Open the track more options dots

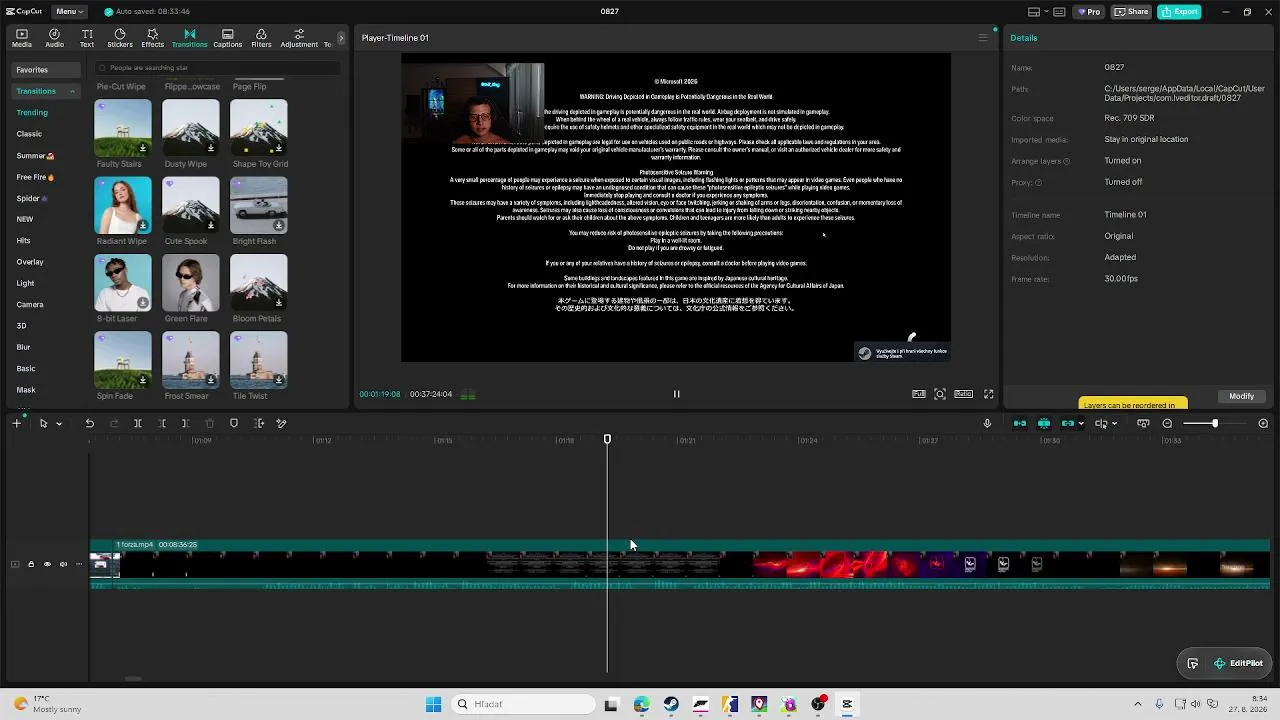coord(79,564)
